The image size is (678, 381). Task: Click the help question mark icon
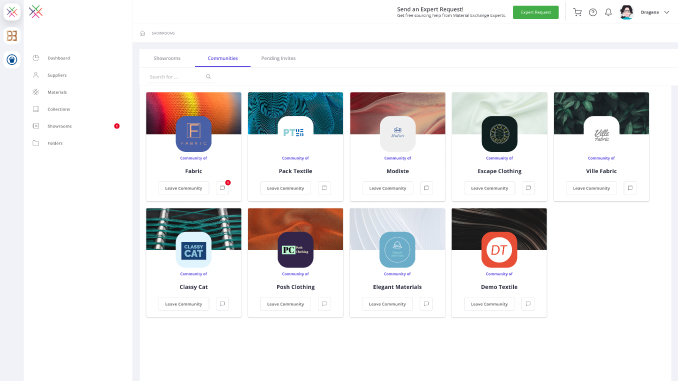[593, 12]
